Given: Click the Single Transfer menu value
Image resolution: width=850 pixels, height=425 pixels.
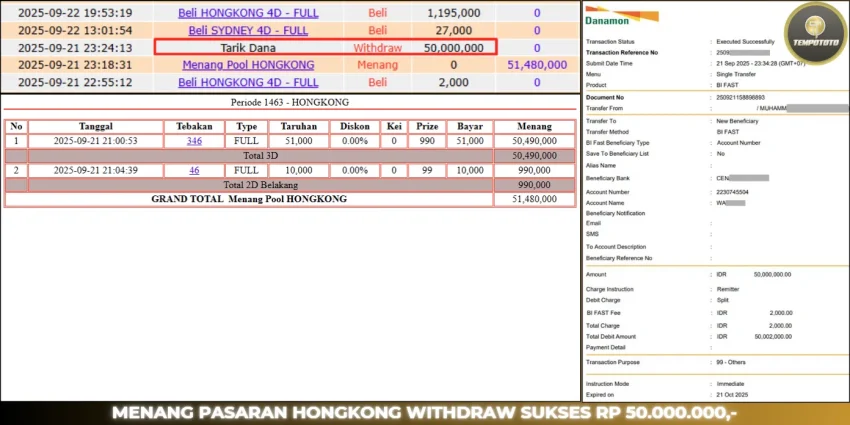Looking at the screenshot, I should coord(736,74).
